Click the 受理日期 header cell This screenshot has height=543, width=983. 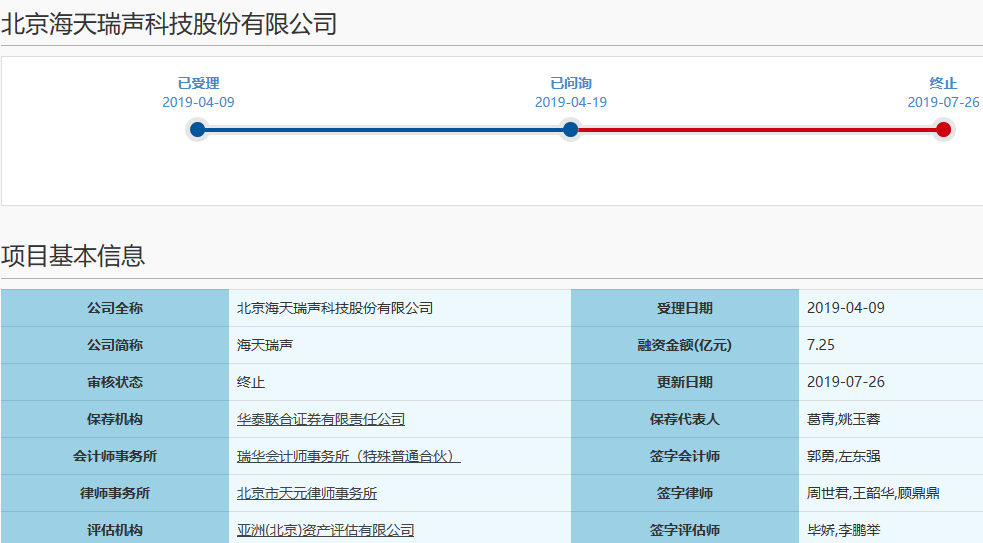685,308
